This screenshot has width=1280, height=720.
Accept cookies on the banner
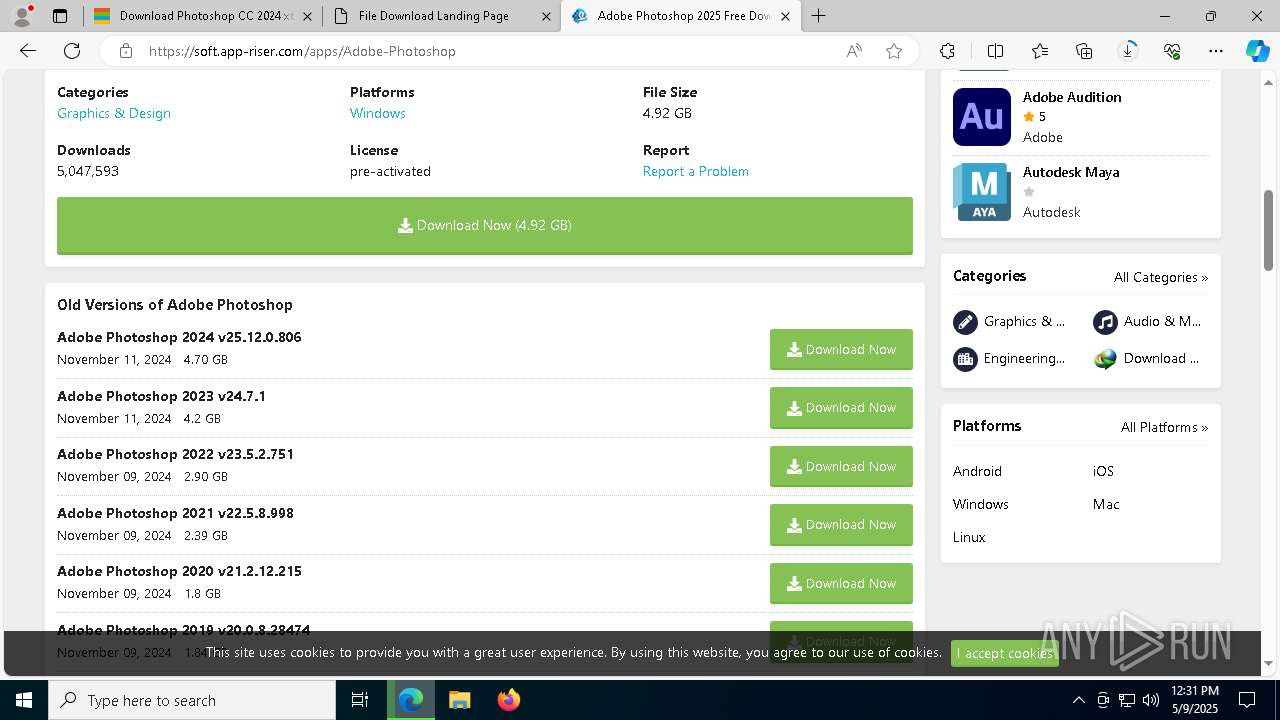click(1004, 653)
